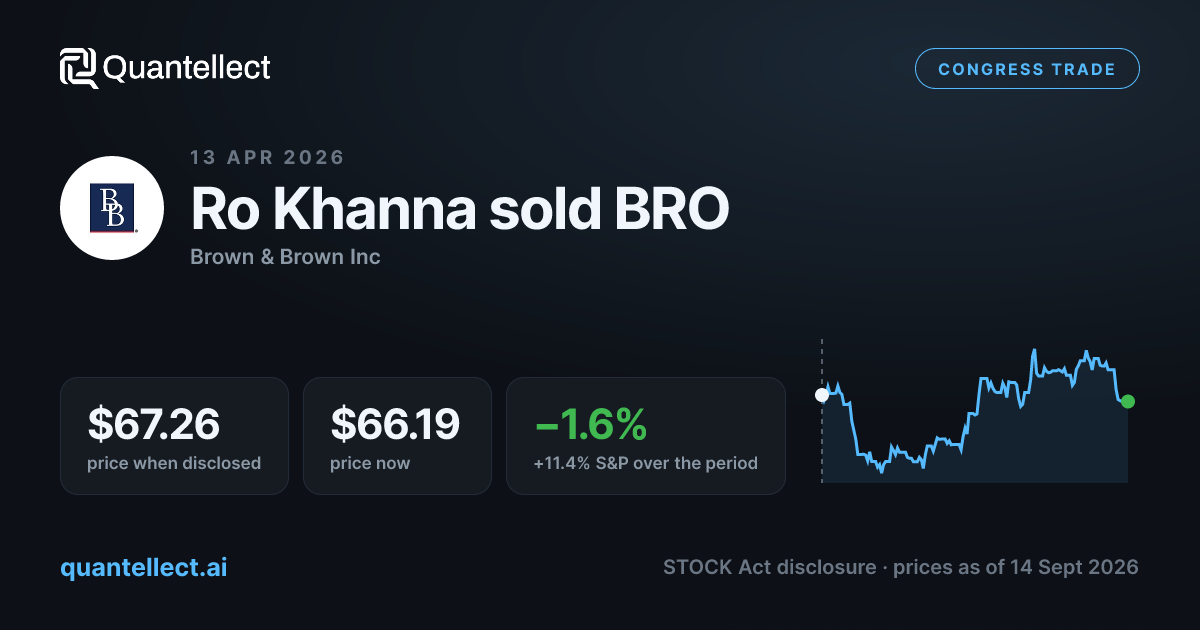The image size is (1200, 630).
Task: Click the Brown & Brown Inc subtitle
Action: (285, 257)
